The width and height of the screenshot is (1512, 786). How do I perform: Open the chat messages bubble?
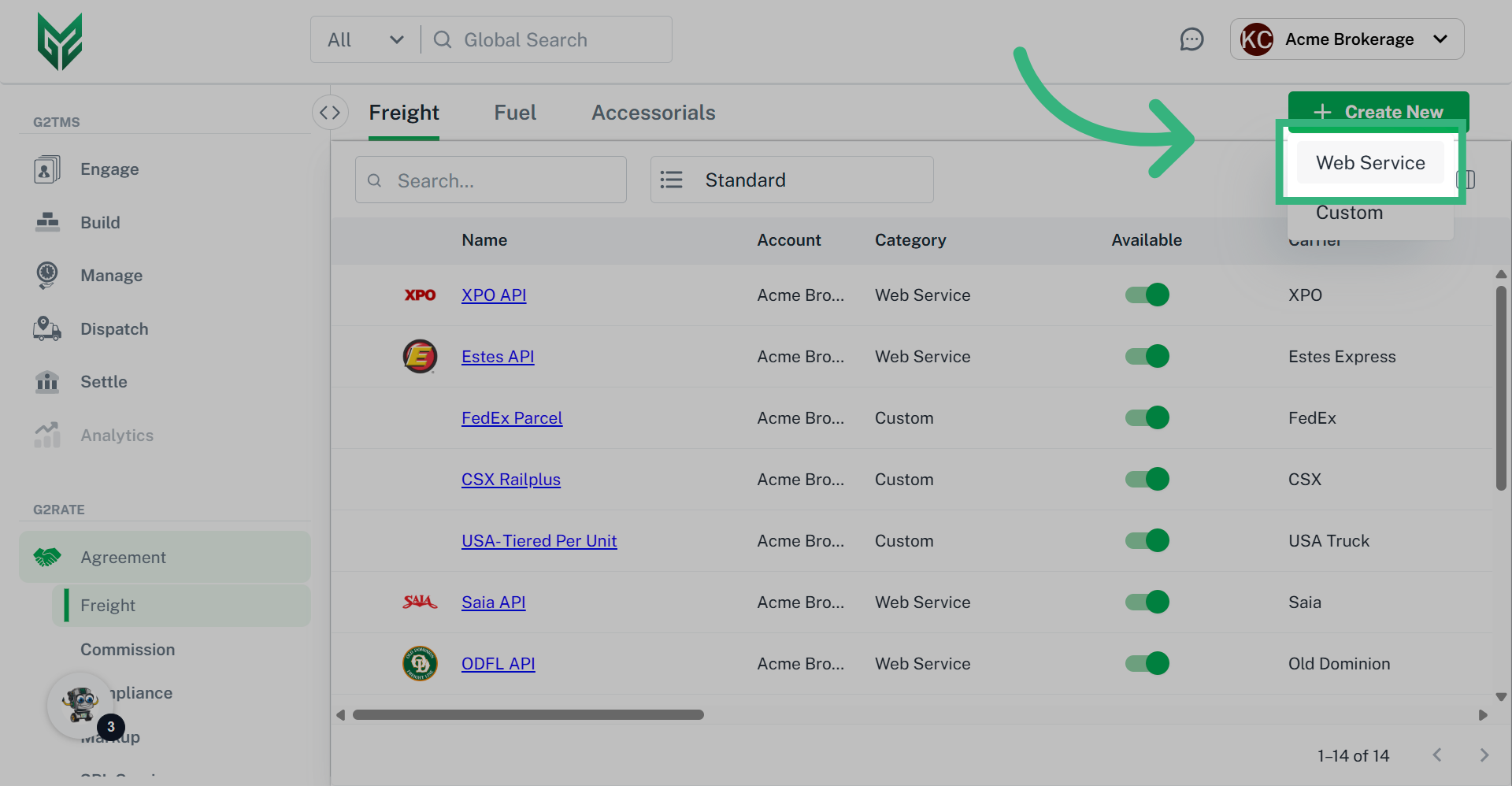tap(1191, 39)
